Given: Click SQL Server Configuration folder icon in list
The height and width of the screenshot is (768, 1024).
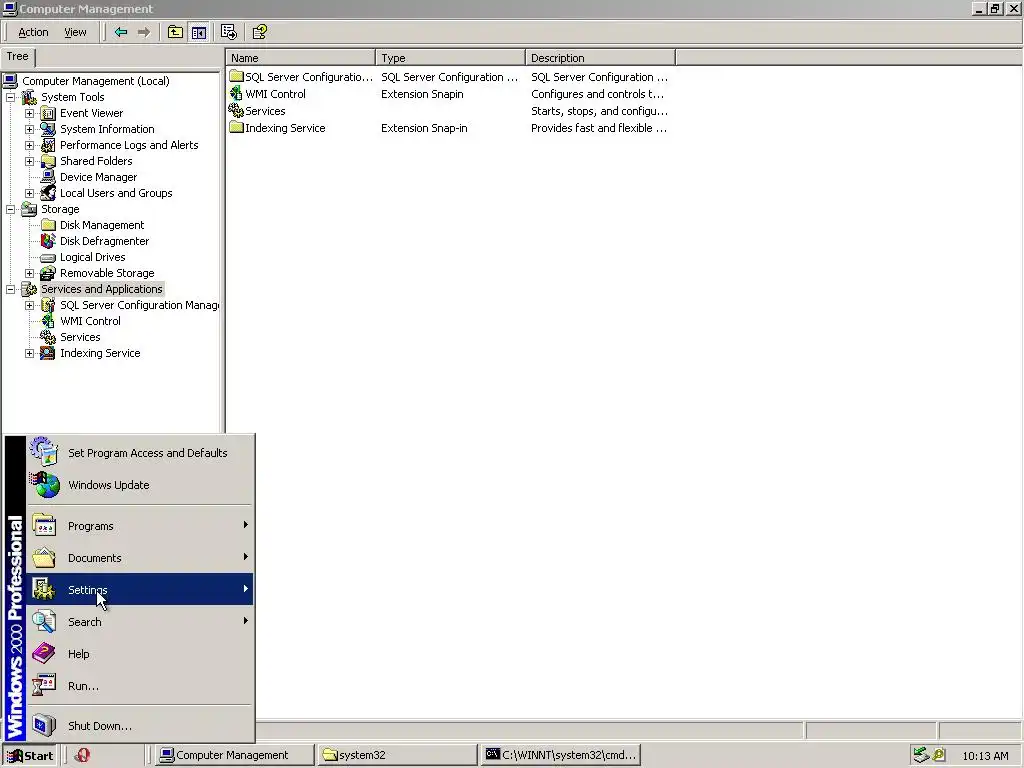Looking at the screenshot, I should point(236,77).
